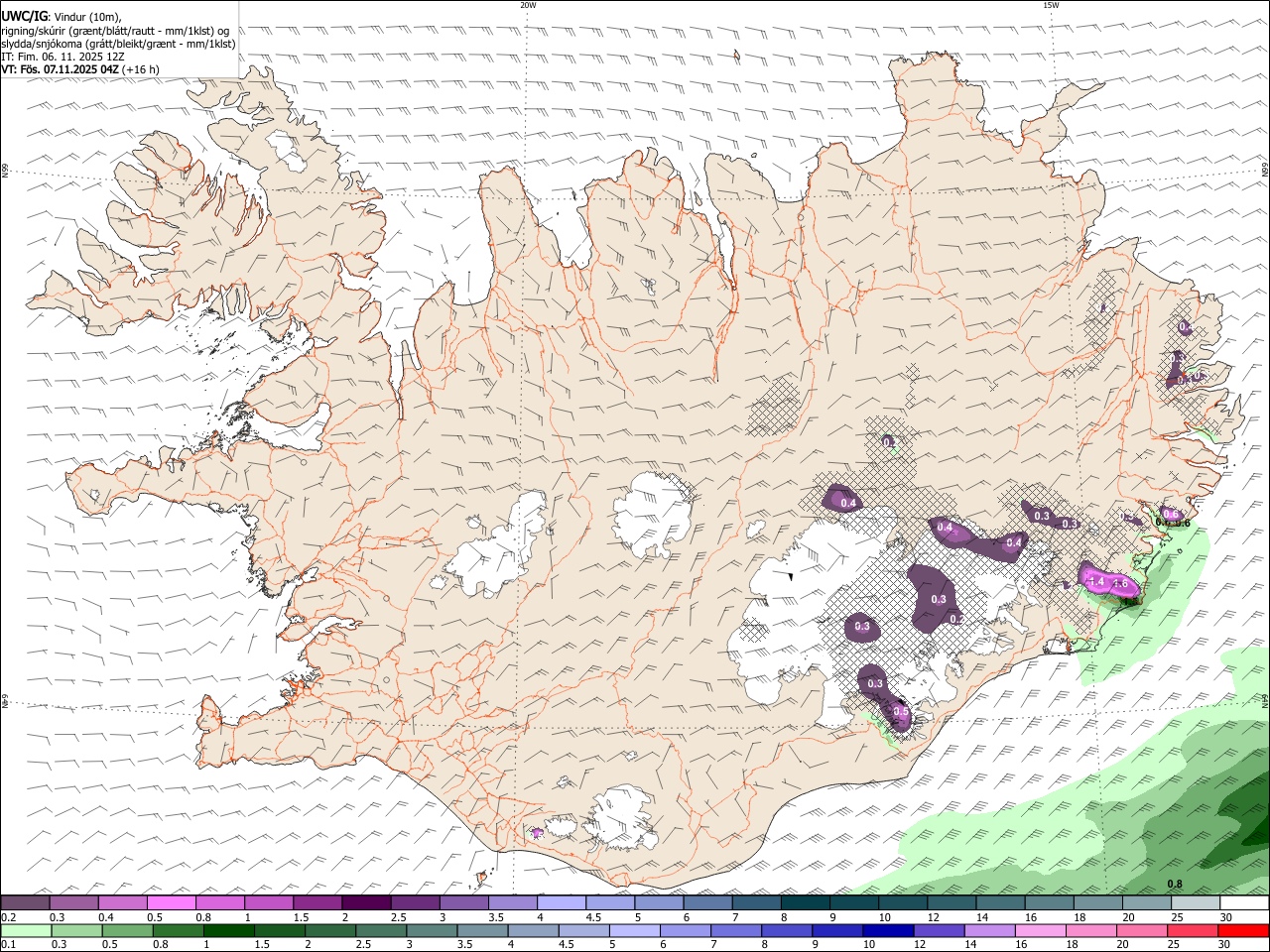This screenshot has height=952, width=1270.
Task: Click the palest green swatch between 0.1 and 0.3
Action: pos(26,930)
